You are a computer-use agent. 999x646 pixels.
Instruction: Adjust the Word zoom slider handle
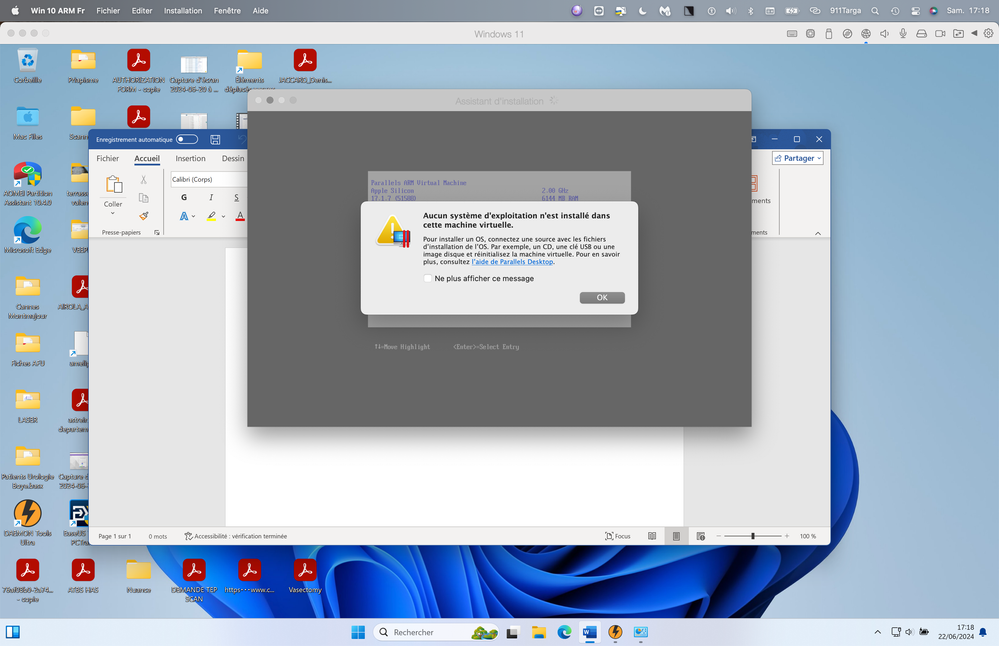[753, 536]
